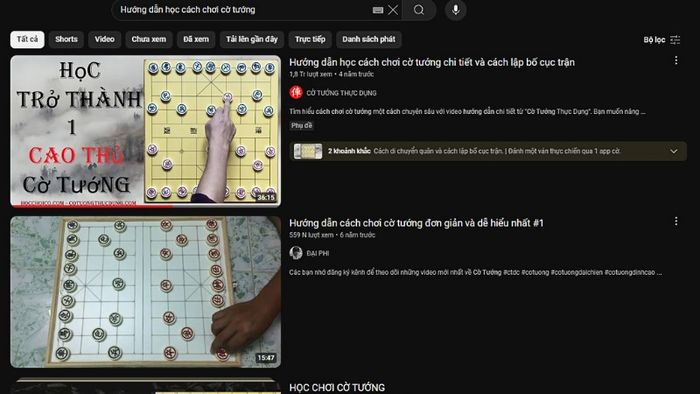Go to CỜ TƯỚNG THỰC DỤNG channel name
This screenshot has height=394, width=700.
tap(342, 93)
